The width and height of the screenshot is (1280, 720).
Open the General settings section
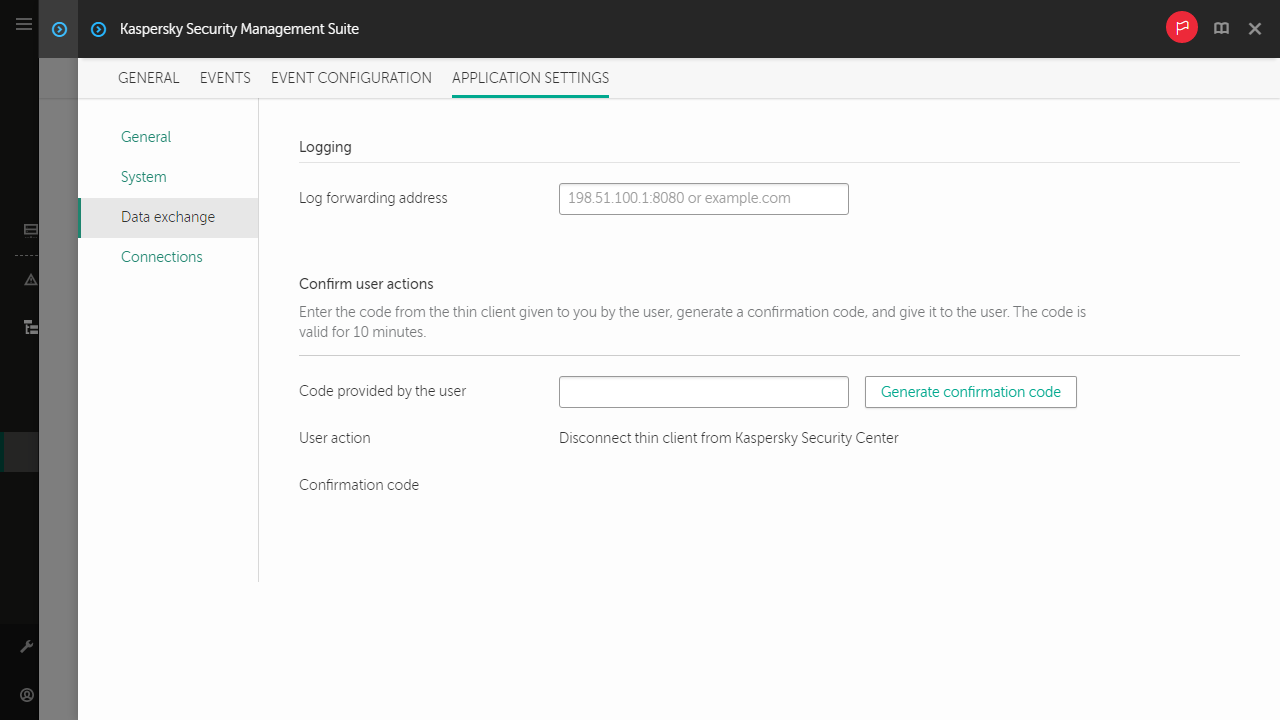pos(145,137)
